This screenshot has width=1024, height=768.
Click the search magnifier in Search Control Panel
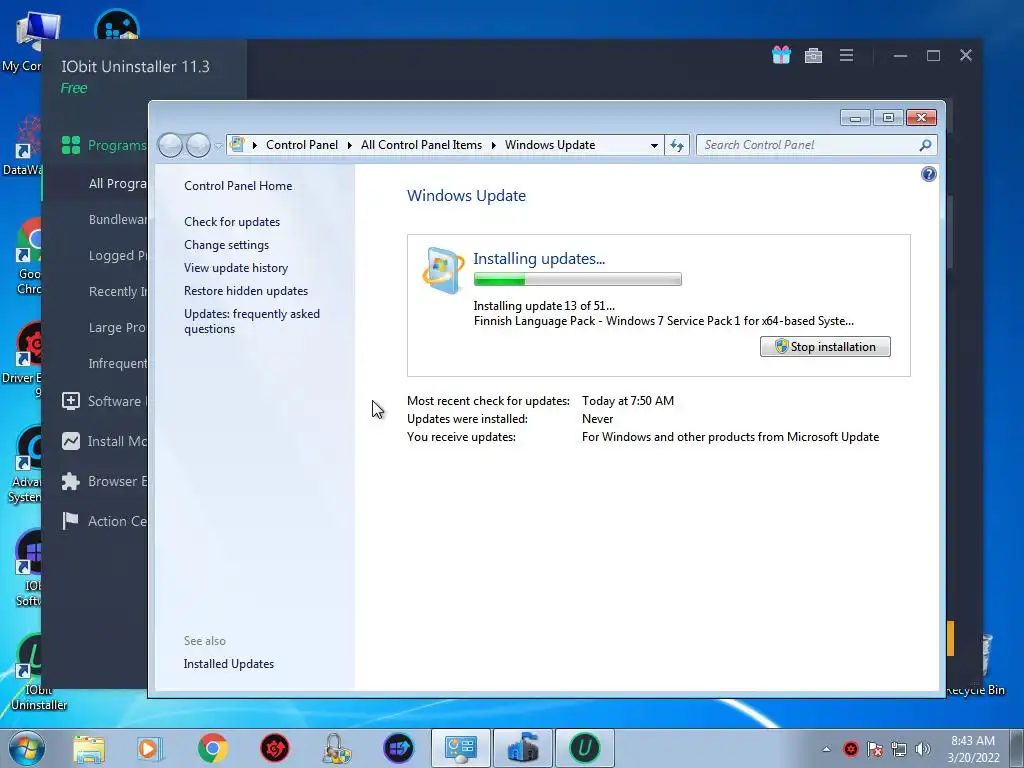925,145
